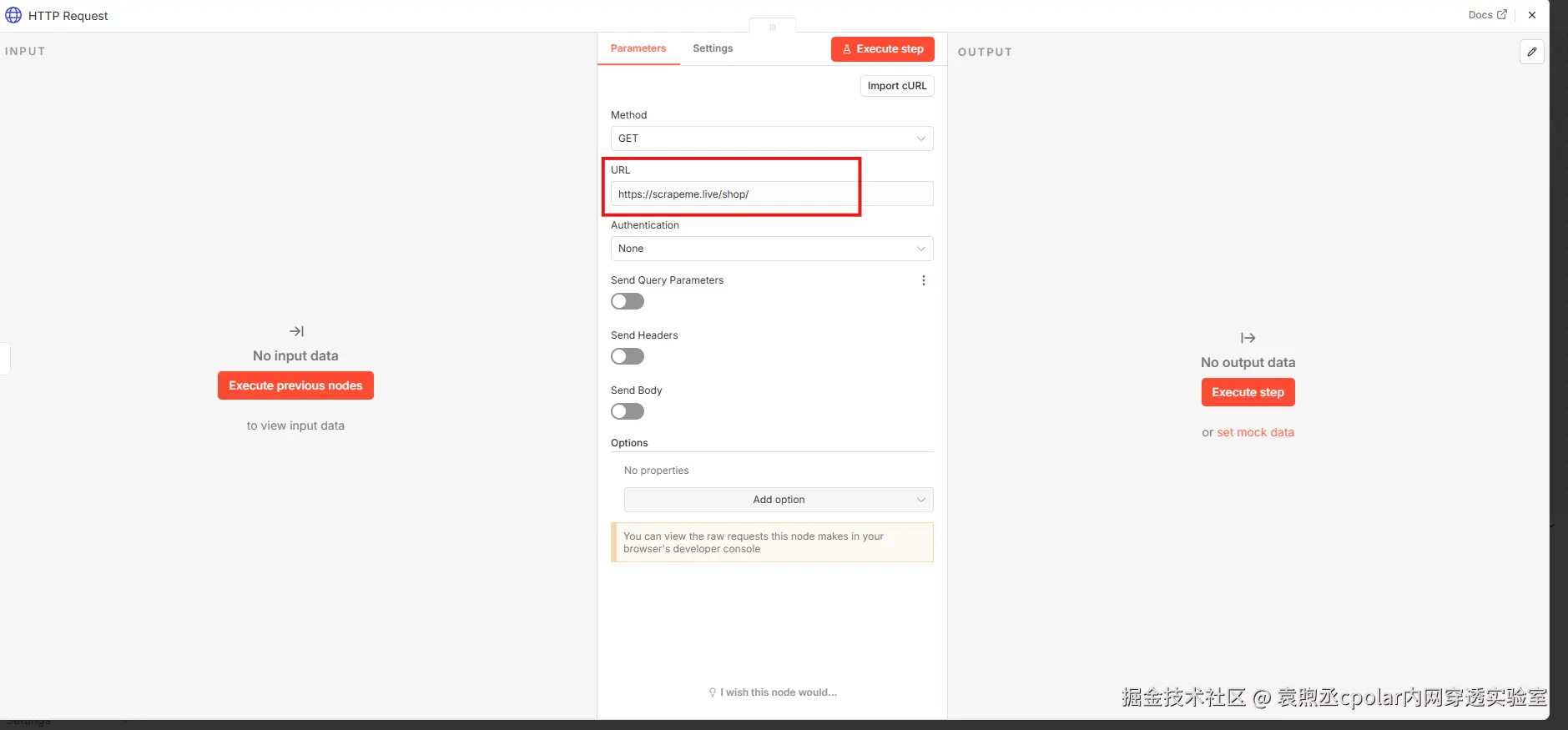
Task: Click the Import cURL button
Action: pyautogui.click(x=897, y=86)
